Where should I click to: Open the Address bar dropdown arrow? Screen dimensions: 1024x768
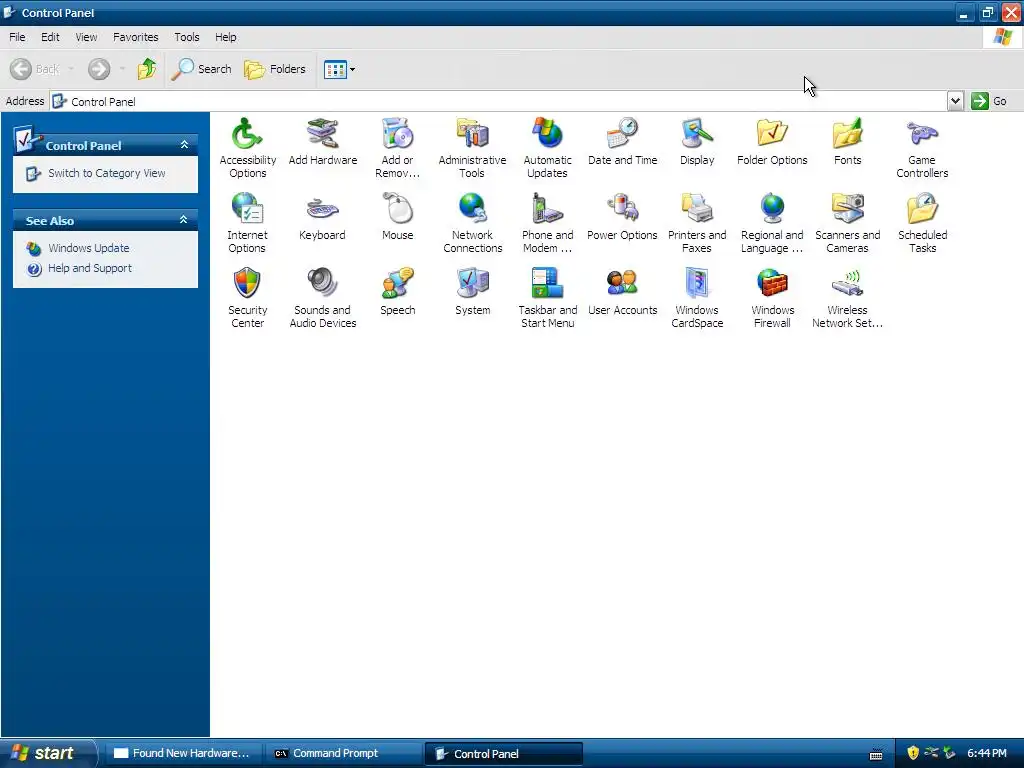click(955, 101)
